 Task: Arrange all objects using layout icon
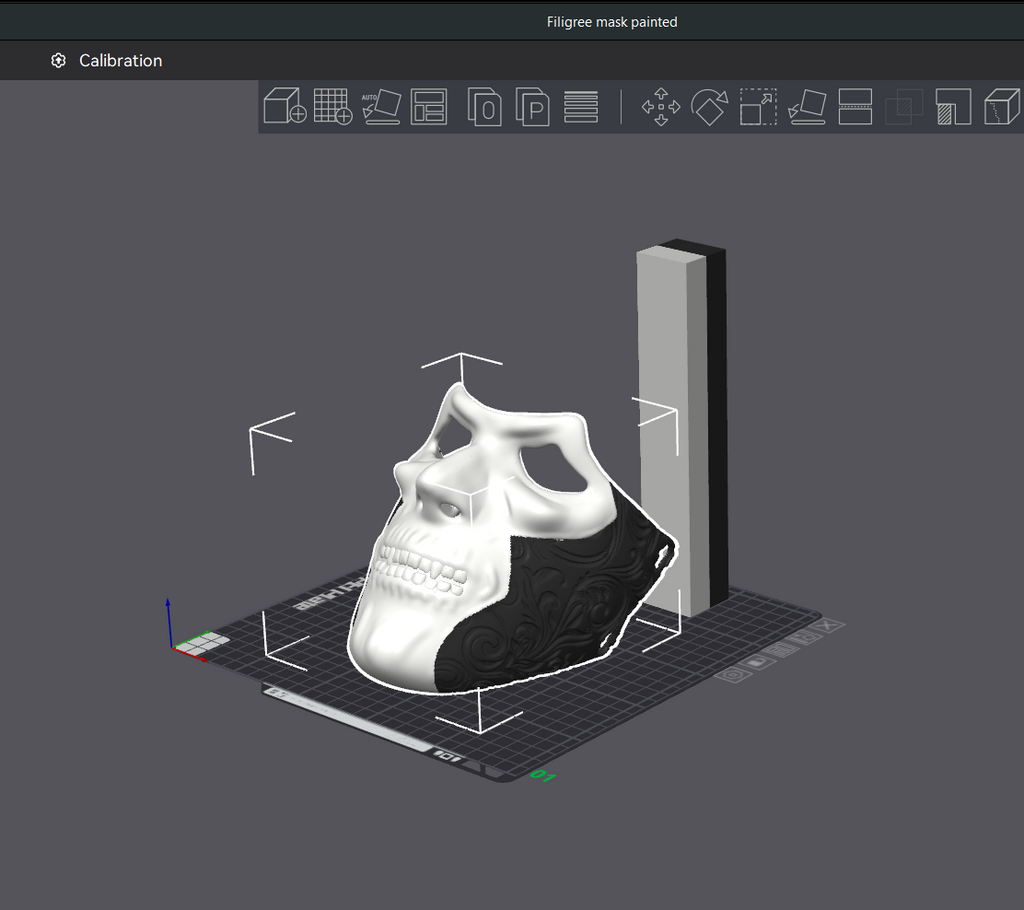coord(429,106)
